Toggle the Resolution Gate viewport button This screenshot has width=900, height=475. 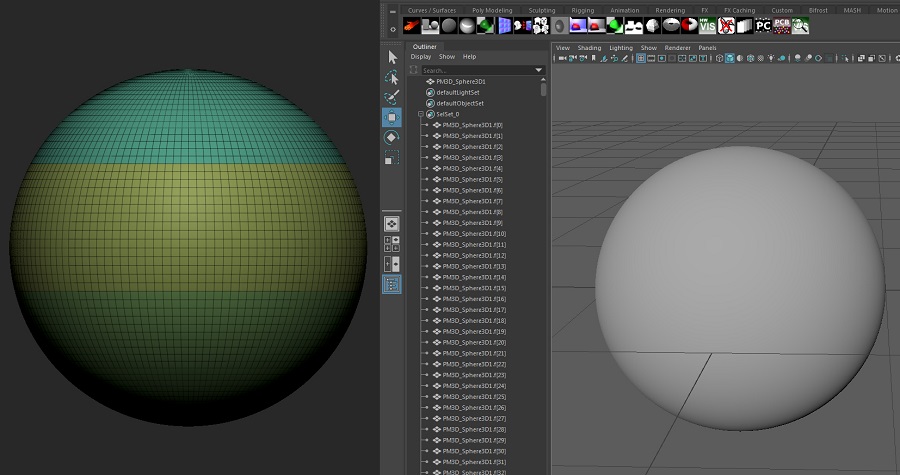point(662,58)
